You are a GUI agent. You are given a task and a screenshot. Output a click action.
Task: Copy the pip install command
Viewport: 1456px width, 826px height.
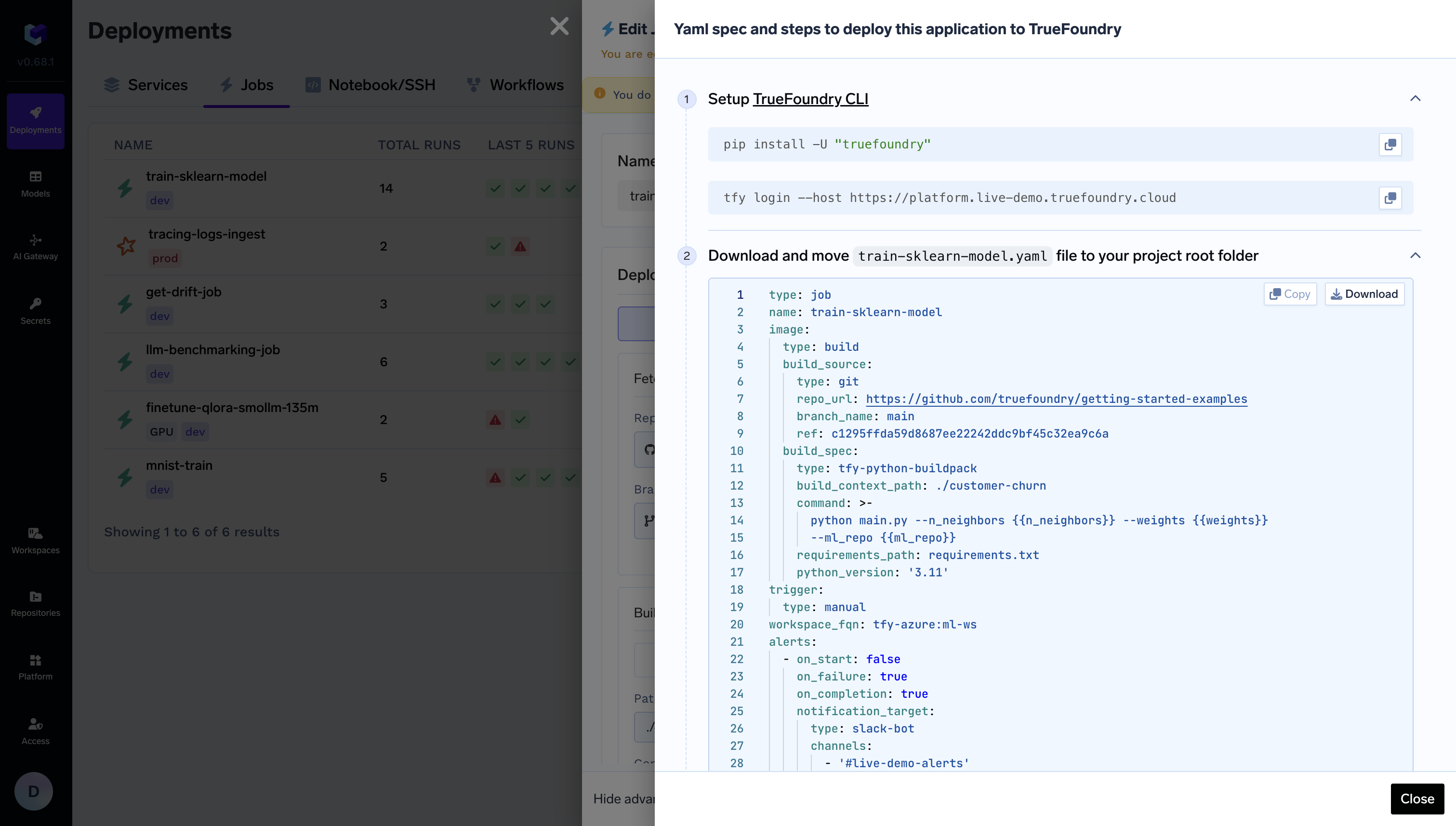click(1390, 145)
